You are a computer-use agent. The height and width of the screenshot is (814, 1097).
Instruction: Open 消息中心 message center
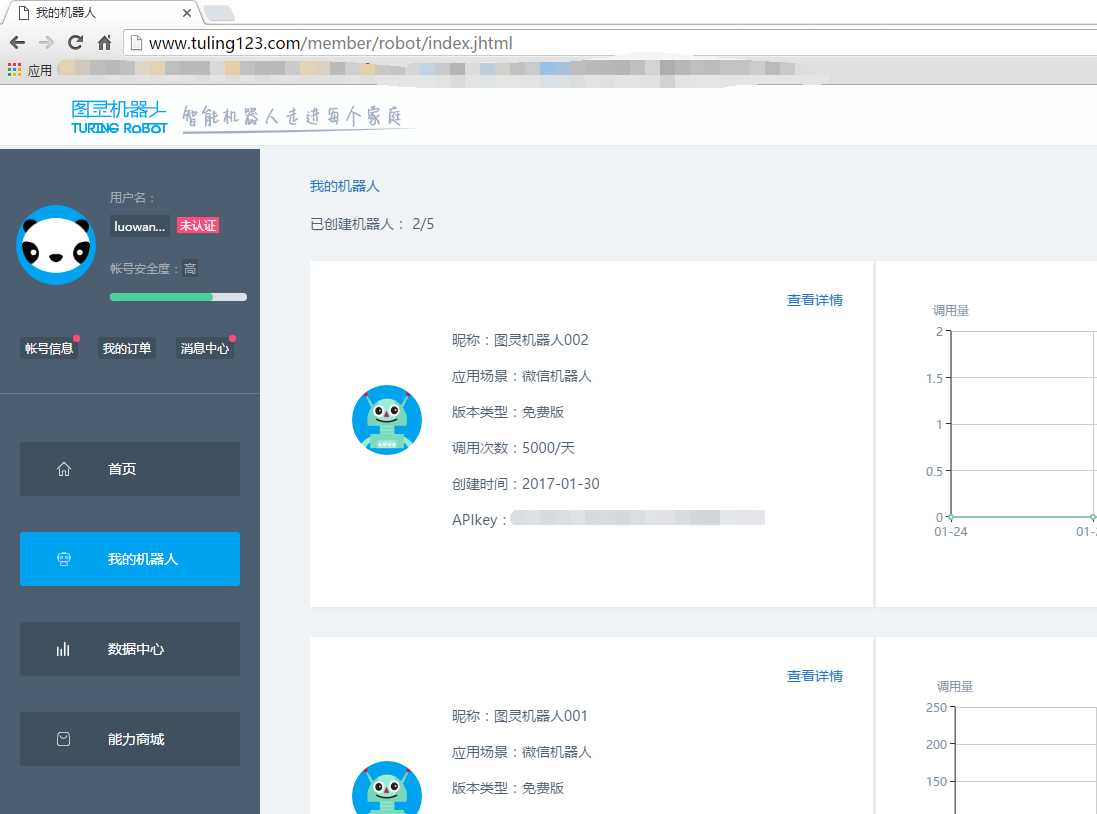[x=204, y=348]
